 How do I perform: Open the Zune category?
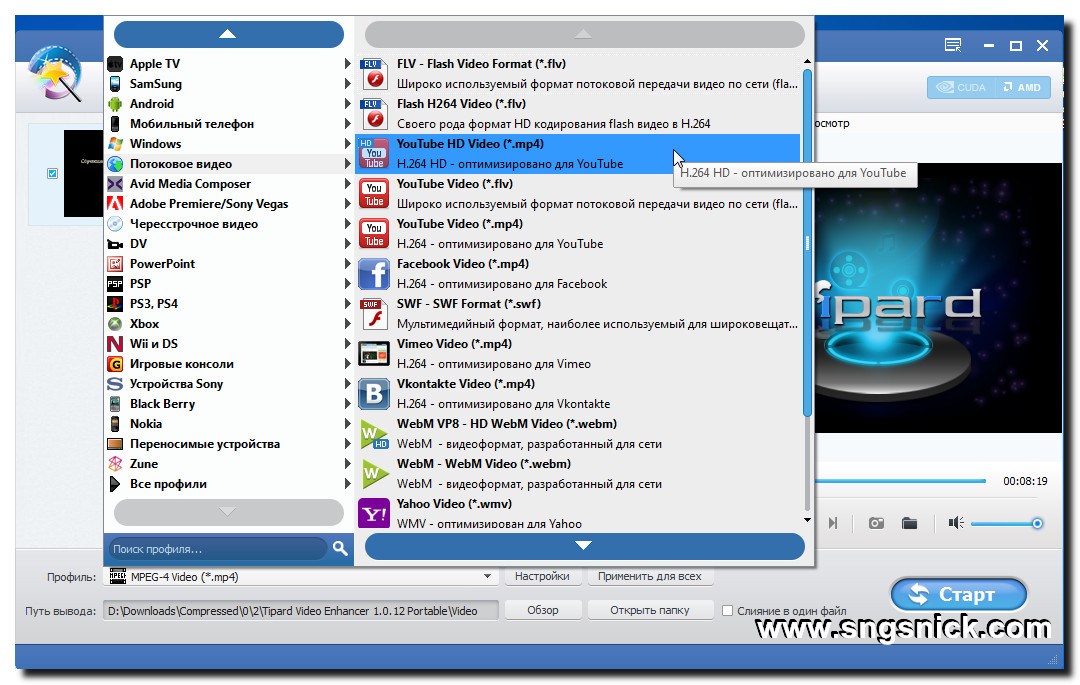227,464
